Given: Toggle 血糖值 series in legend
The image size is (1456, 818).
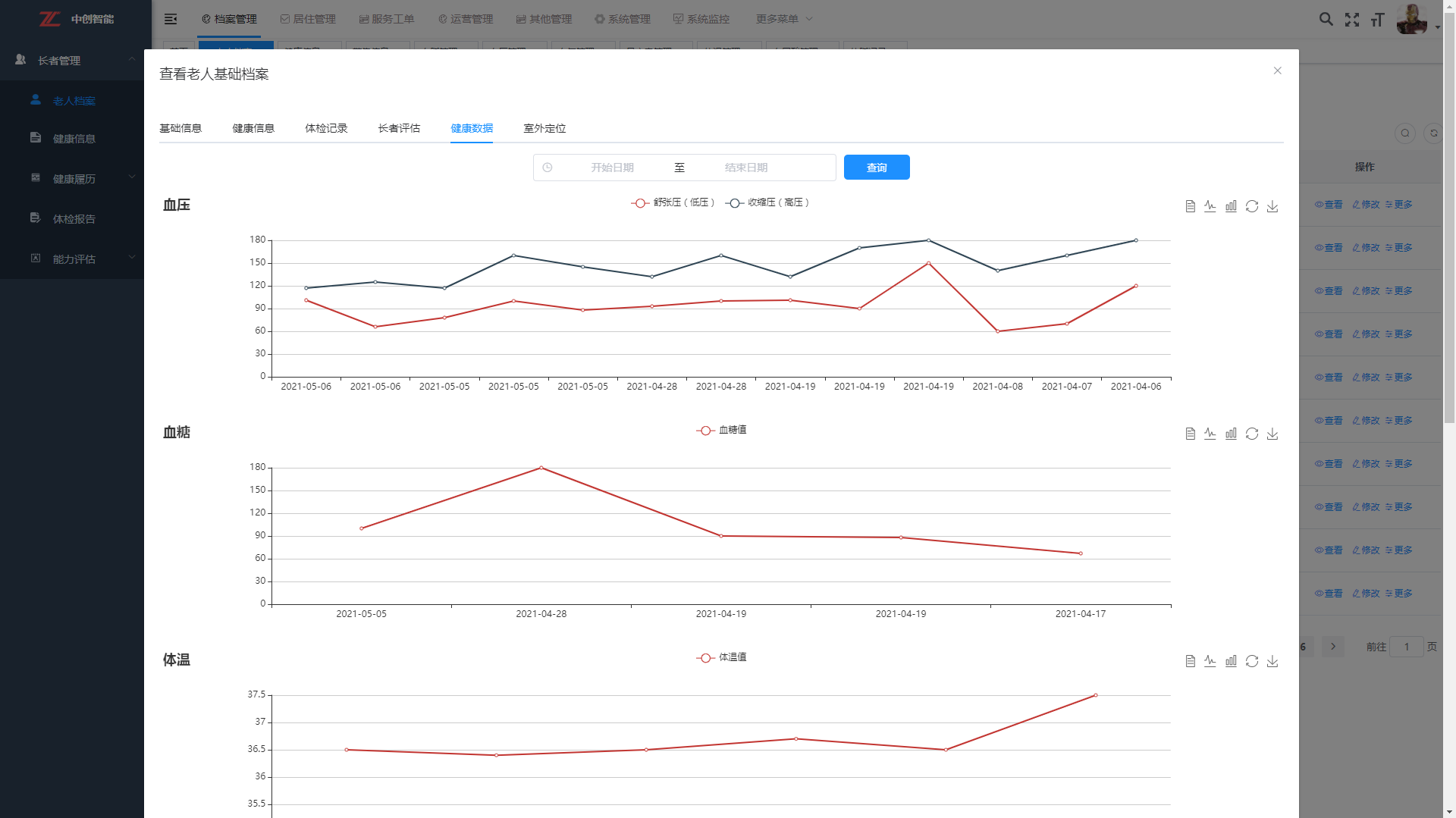Looking at the screenshot, I should [x=721, y=430].
